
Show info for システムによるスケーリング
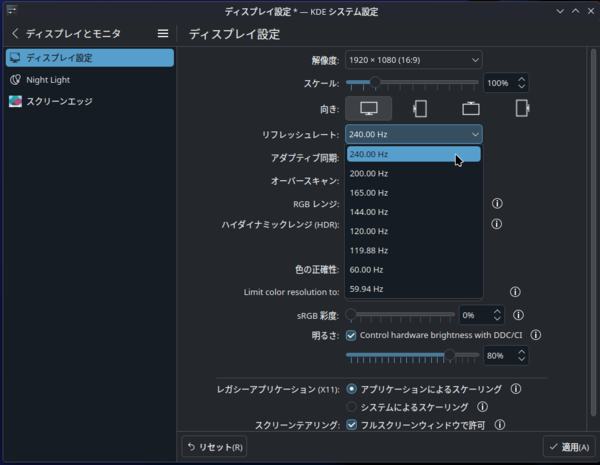coord(483,406)
